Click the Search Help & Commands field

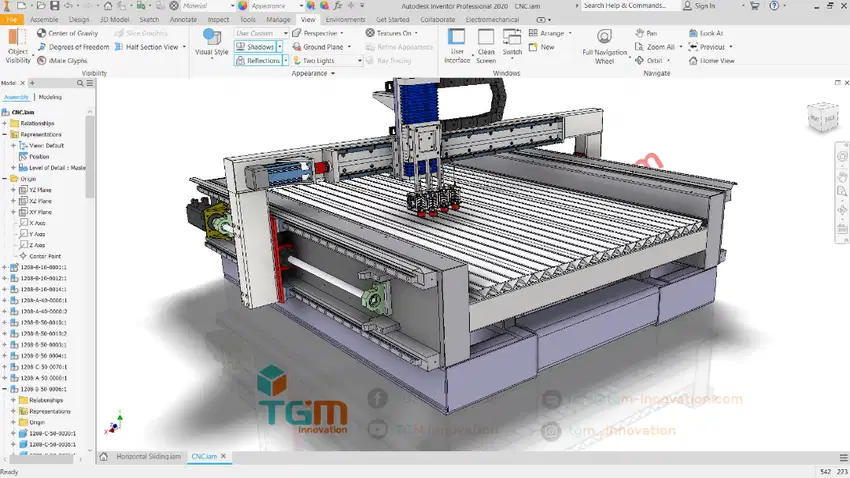[x=627, y=6]
